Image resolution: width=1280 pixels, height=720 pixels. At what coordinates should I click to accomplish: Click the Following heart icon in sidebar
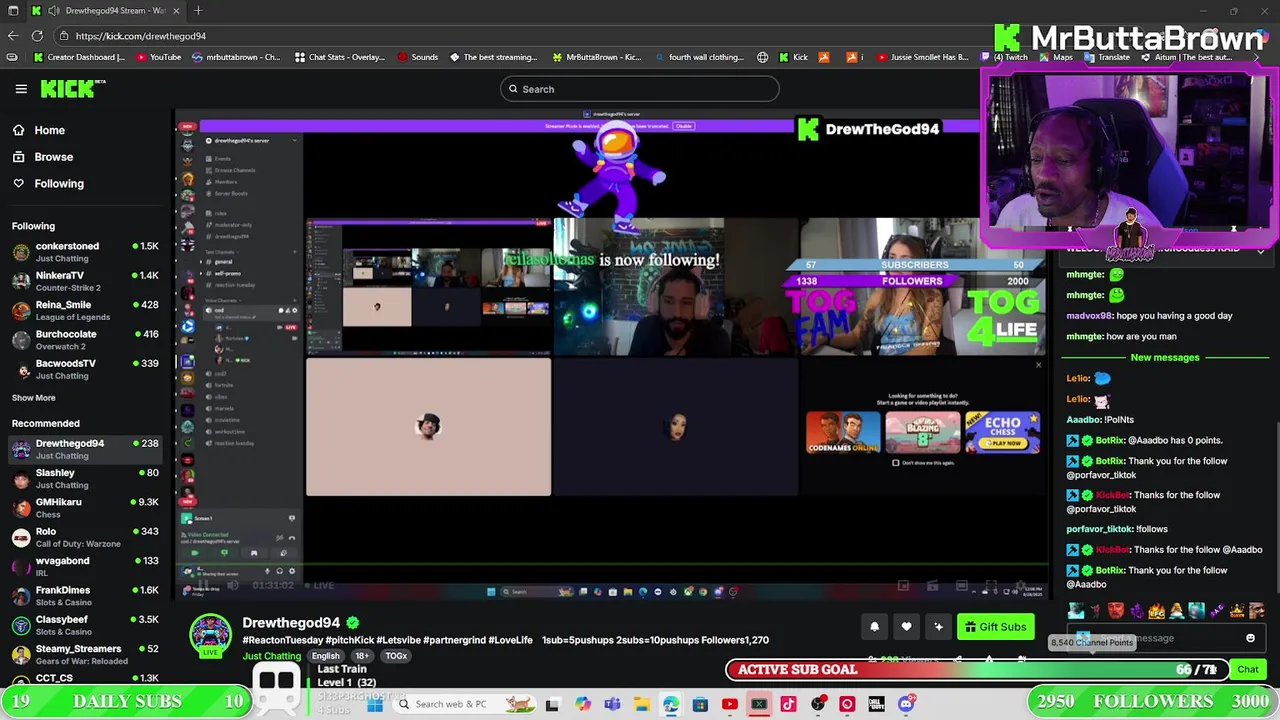pos(18,184)
